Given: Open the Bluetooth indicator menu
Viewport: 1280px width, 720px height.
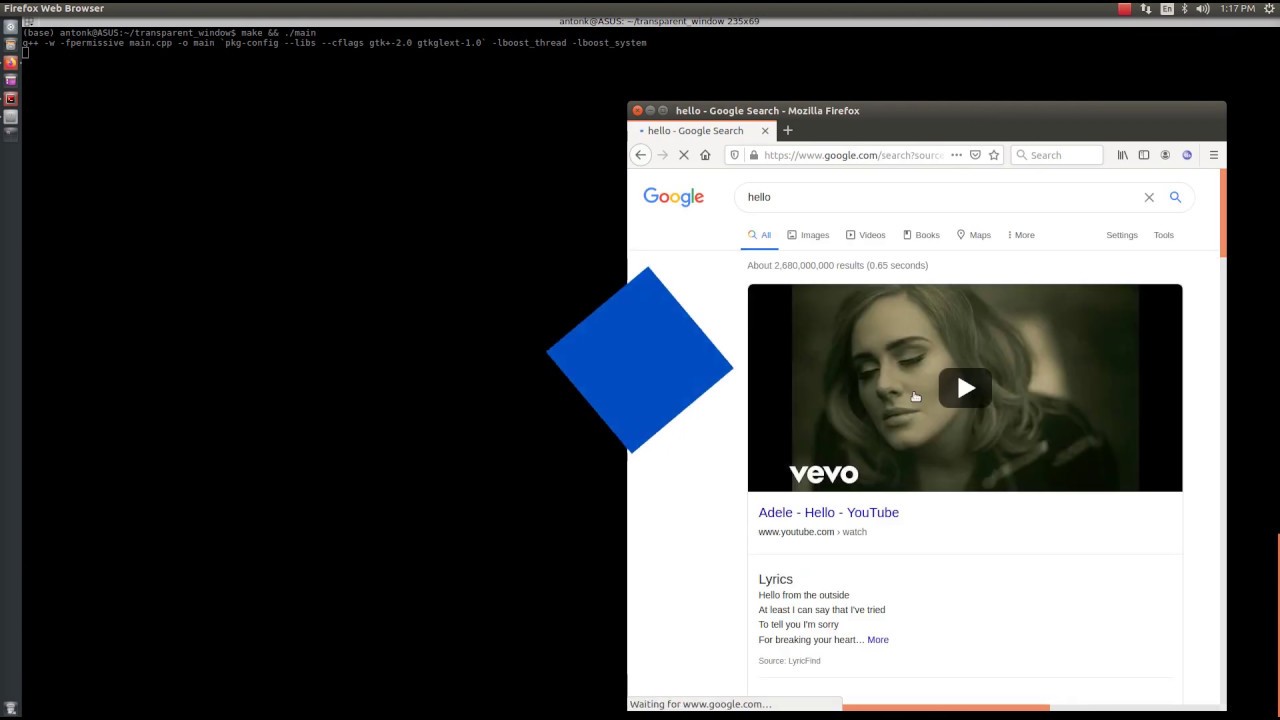Looking at the screenshot, I should point(1184,8).
